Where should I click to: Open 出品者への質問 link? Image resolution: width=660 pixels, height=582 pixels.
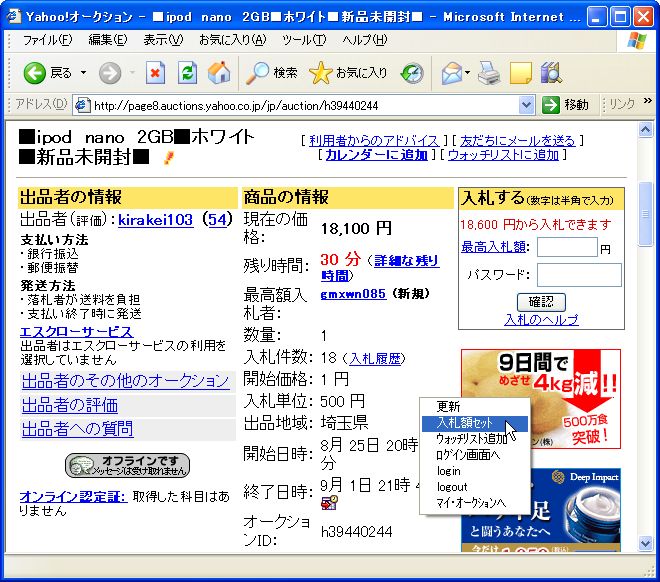(x=77, y=429)
